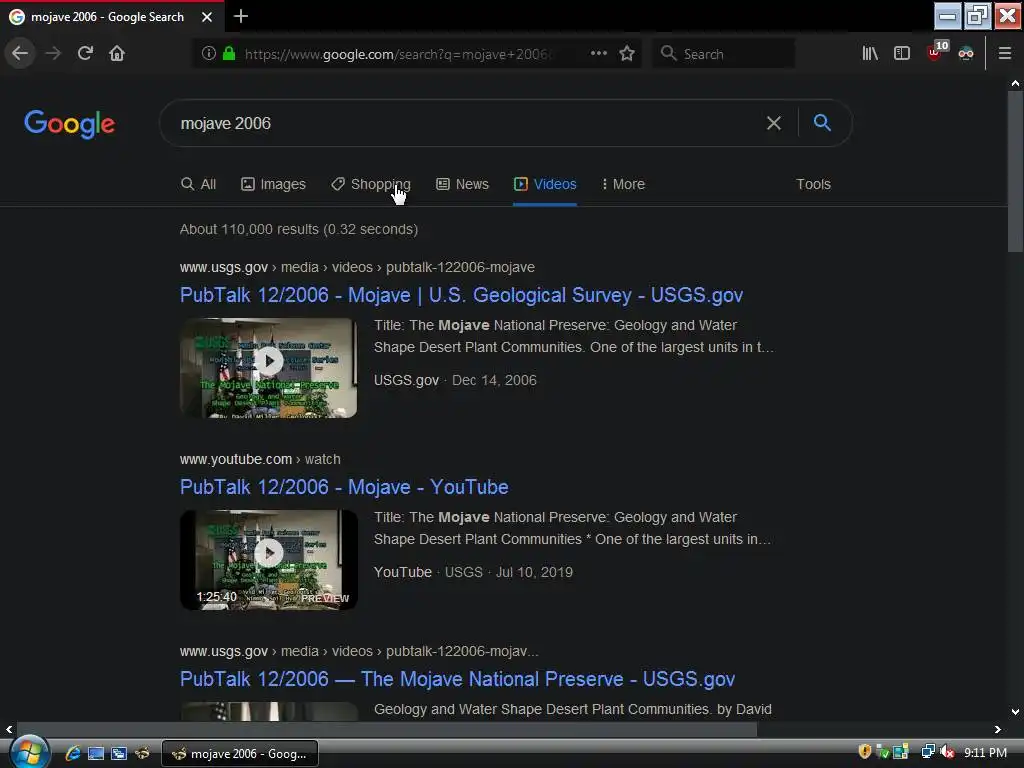Image resolution: width=1024 pixels, height=768 pixels.
Task: Click the scroll up arrow at top right
Action: coord(1015,84)
